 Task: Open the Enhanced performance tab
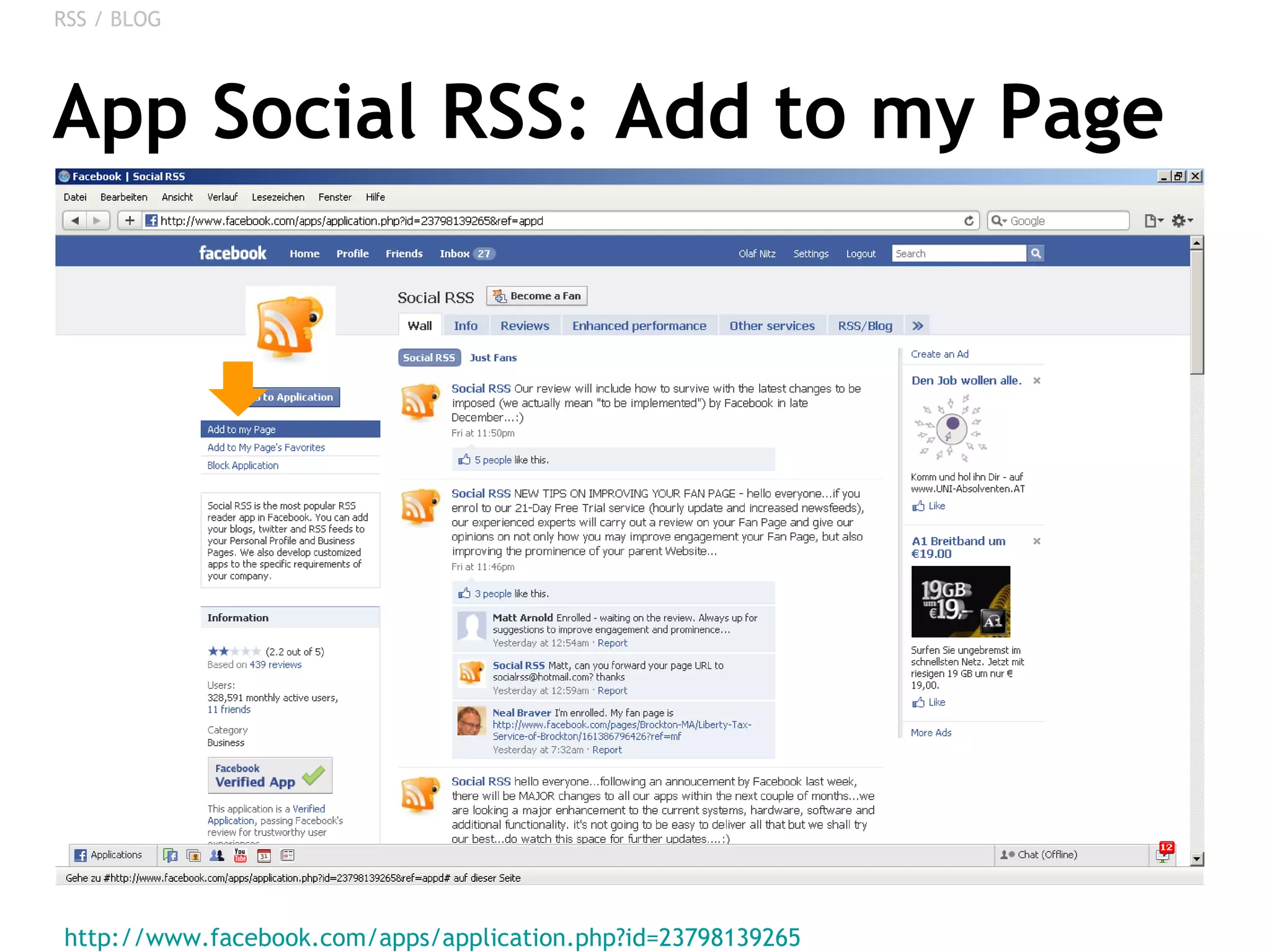(639, 326)
